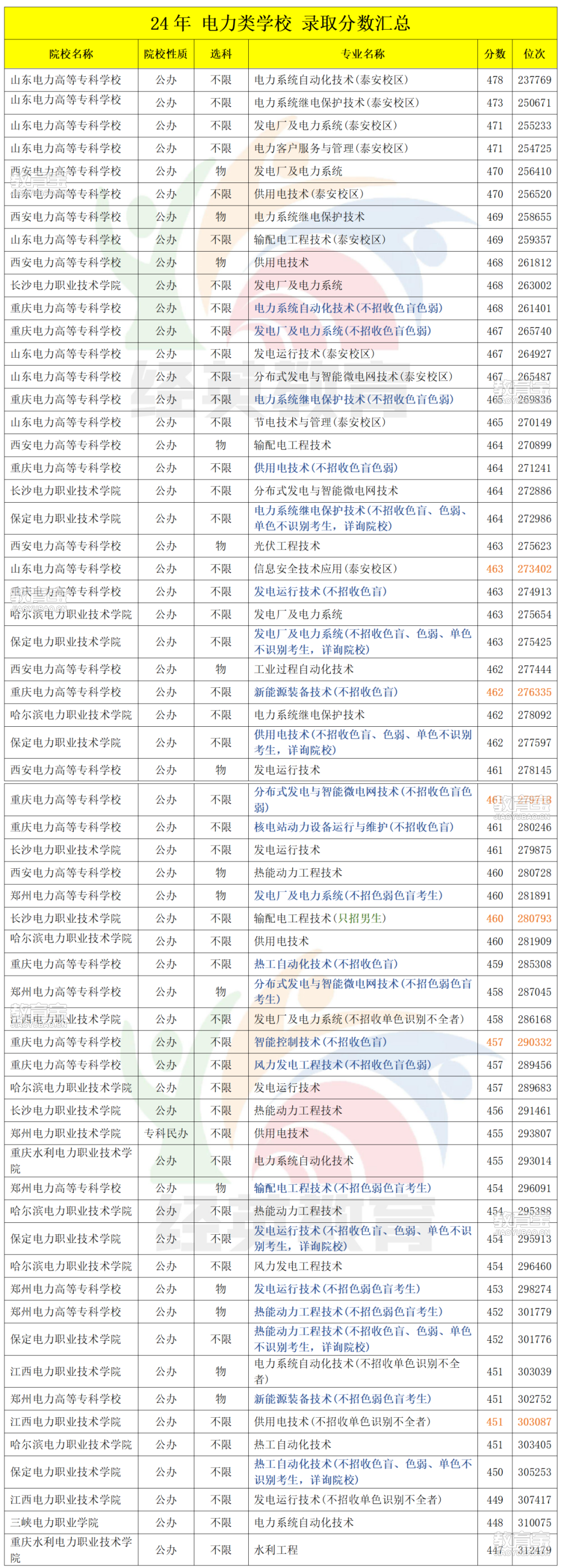Select 核电站动力设备运行与维护(不招收色盲) cell
This screenshot has width=561, height=1568.
[354, 827]
